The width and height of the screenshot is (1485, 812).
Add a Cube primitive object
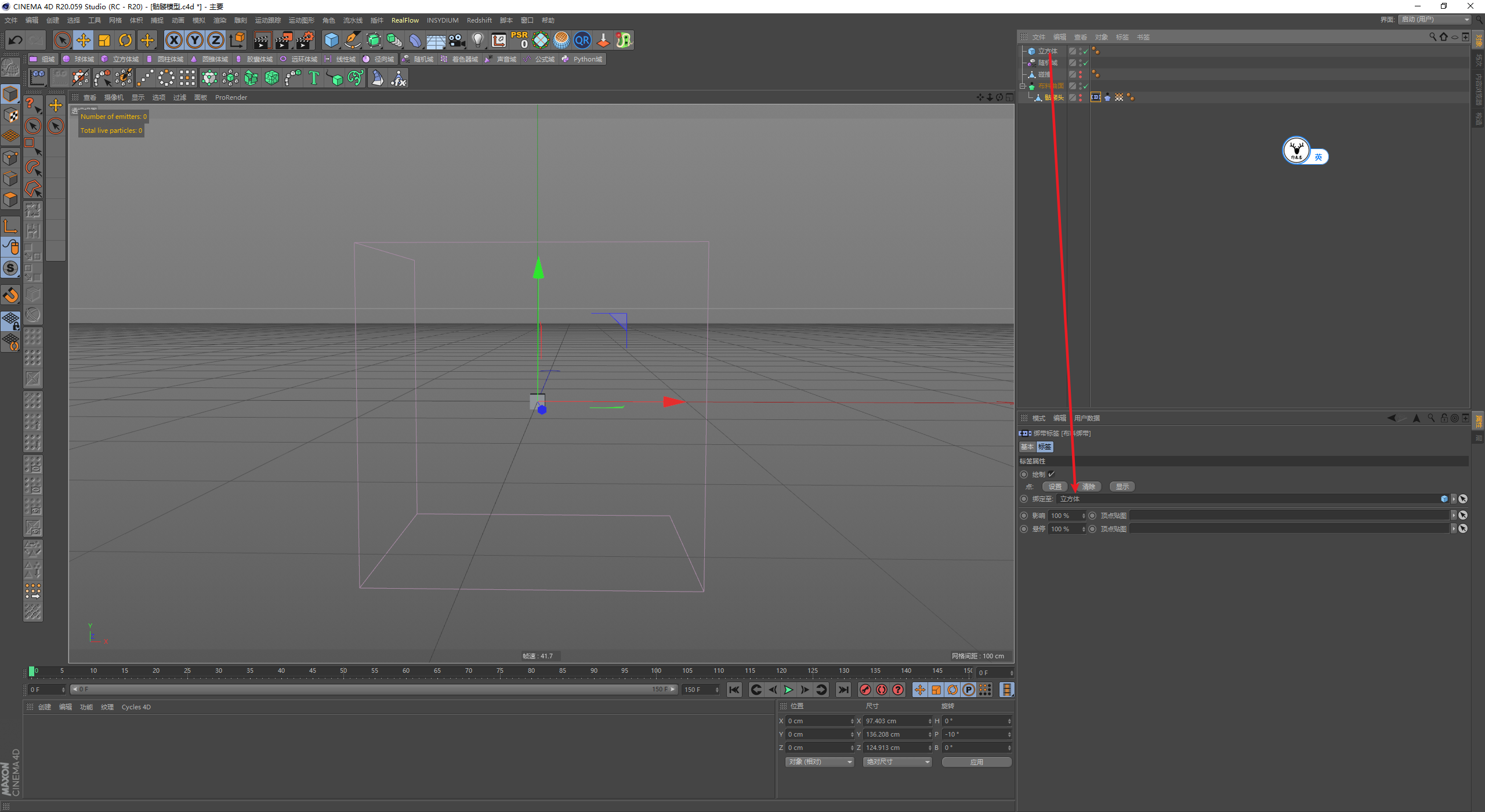[331, 40]
